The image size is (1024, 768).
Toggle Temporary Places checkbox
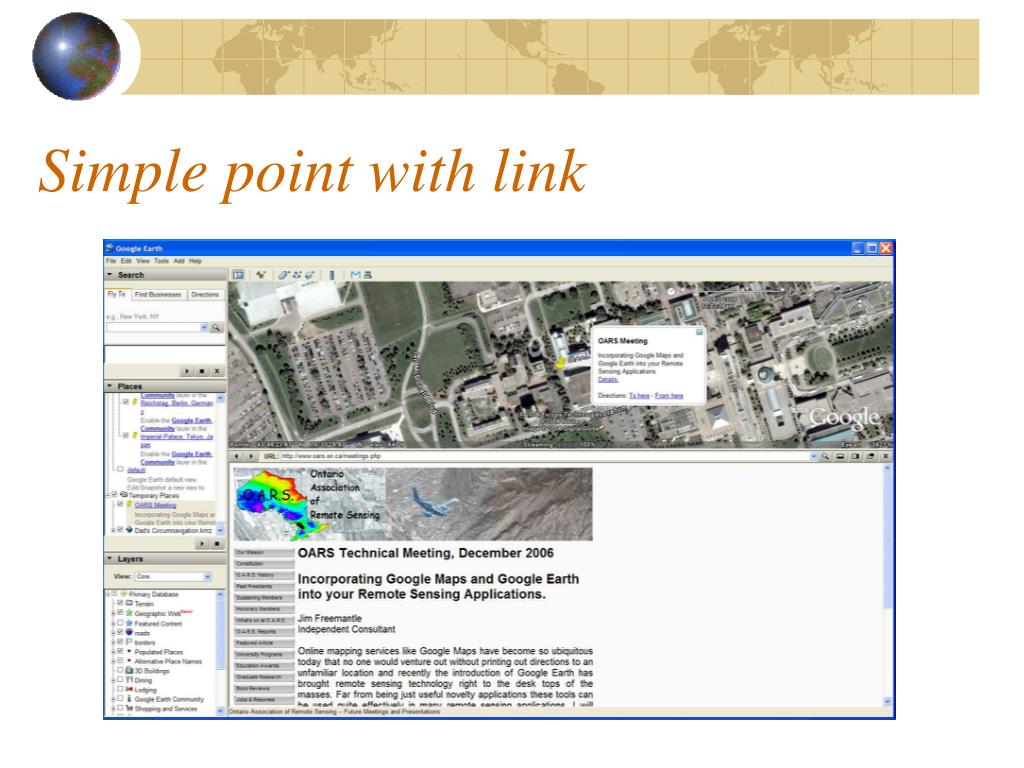point(114,494)
